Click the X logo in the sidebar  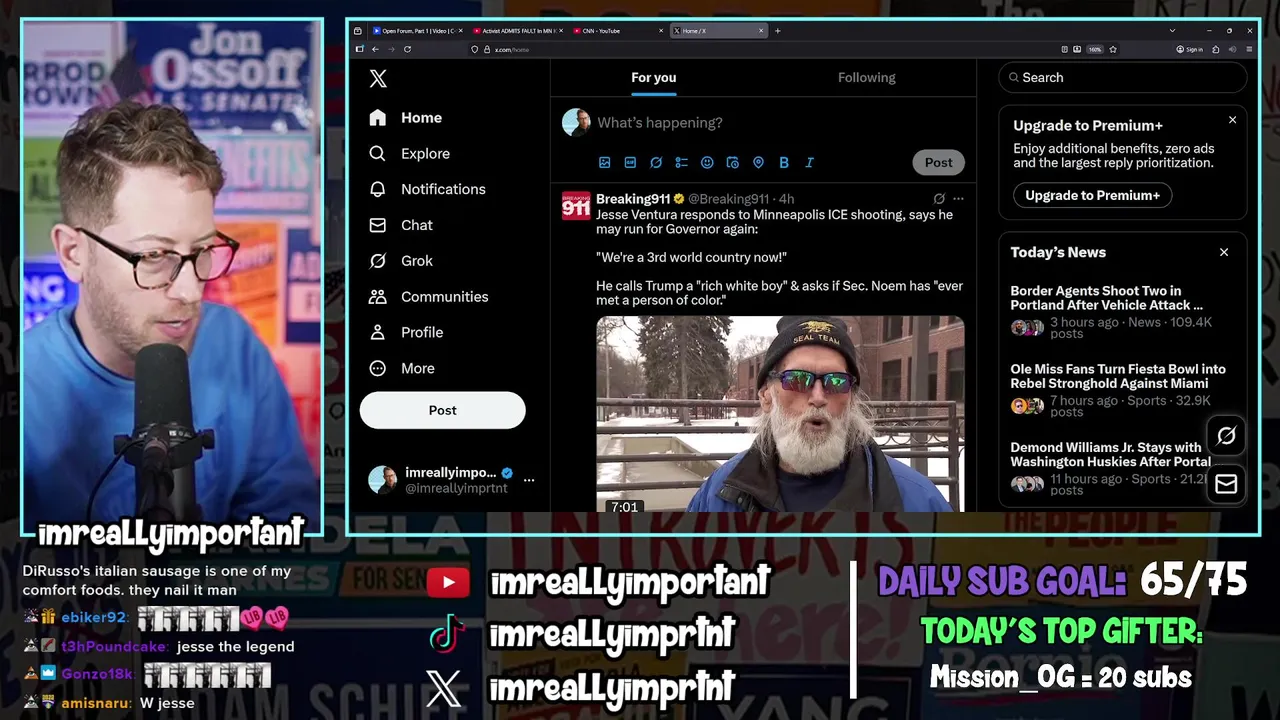pos(378,79)
